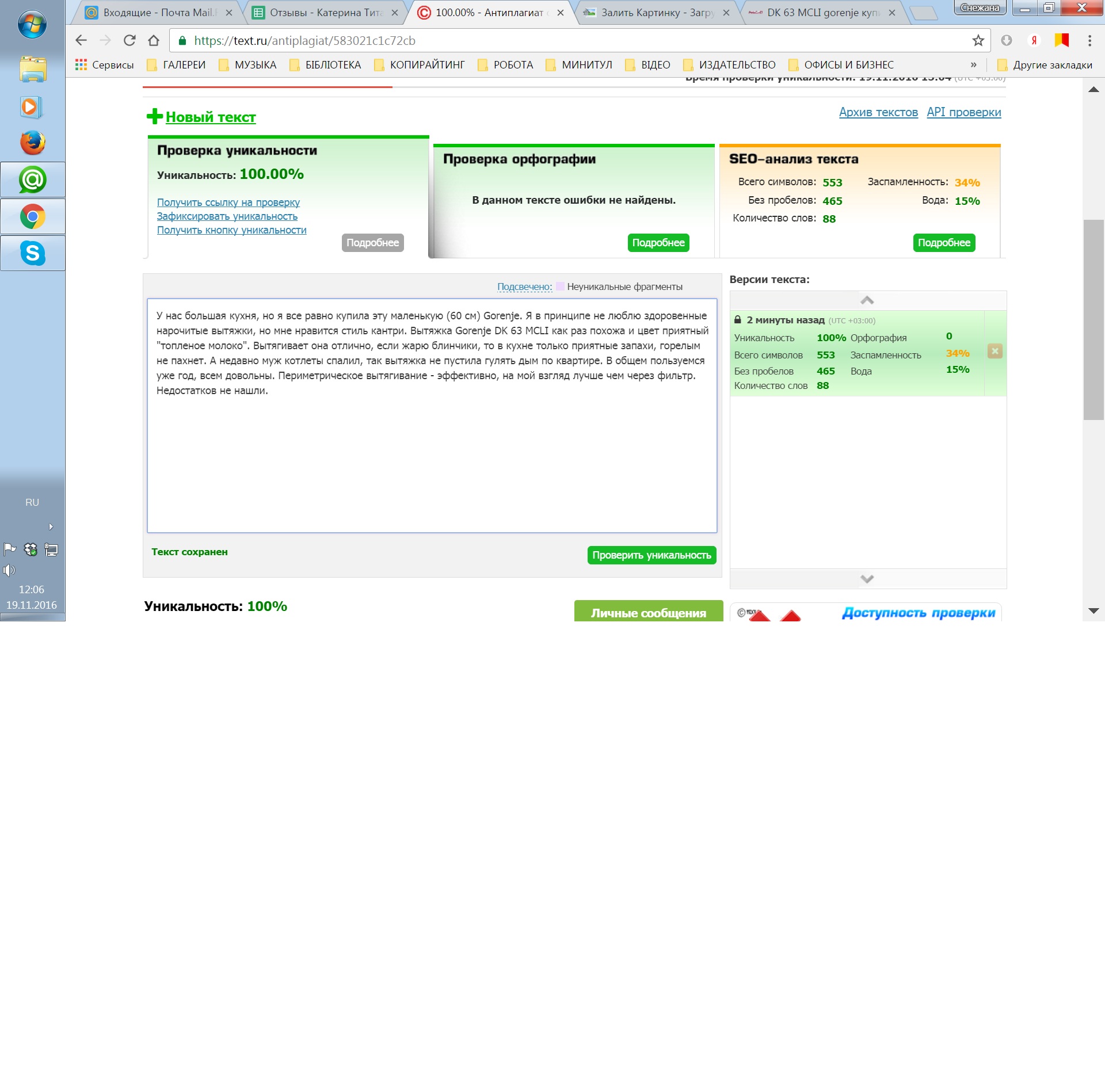Open Chrome three-dot menu
1105x1092 pixels.
point(1089,40)
